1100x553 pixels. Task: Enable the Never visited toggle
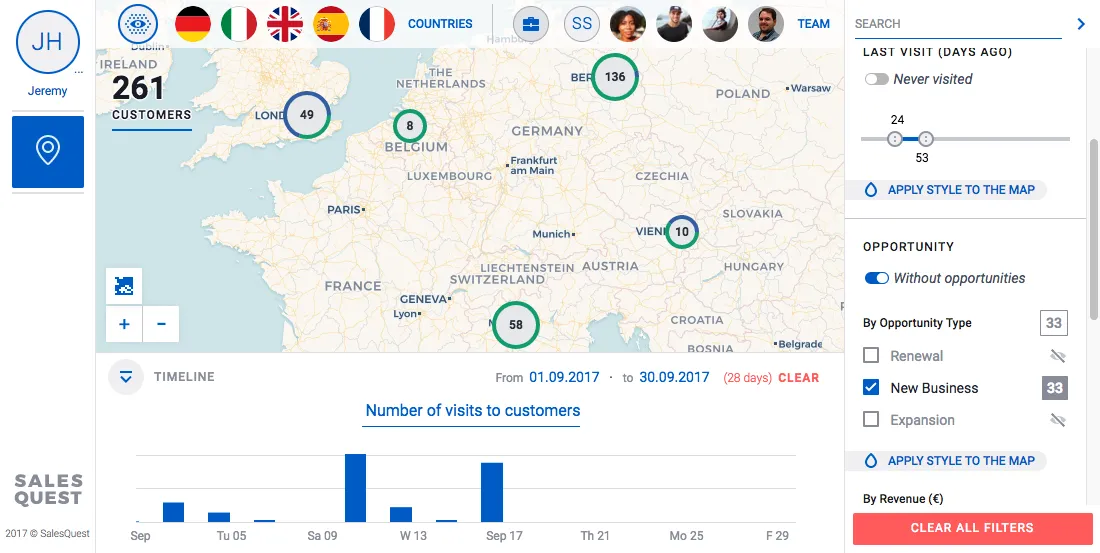click(x=877, y=79)
